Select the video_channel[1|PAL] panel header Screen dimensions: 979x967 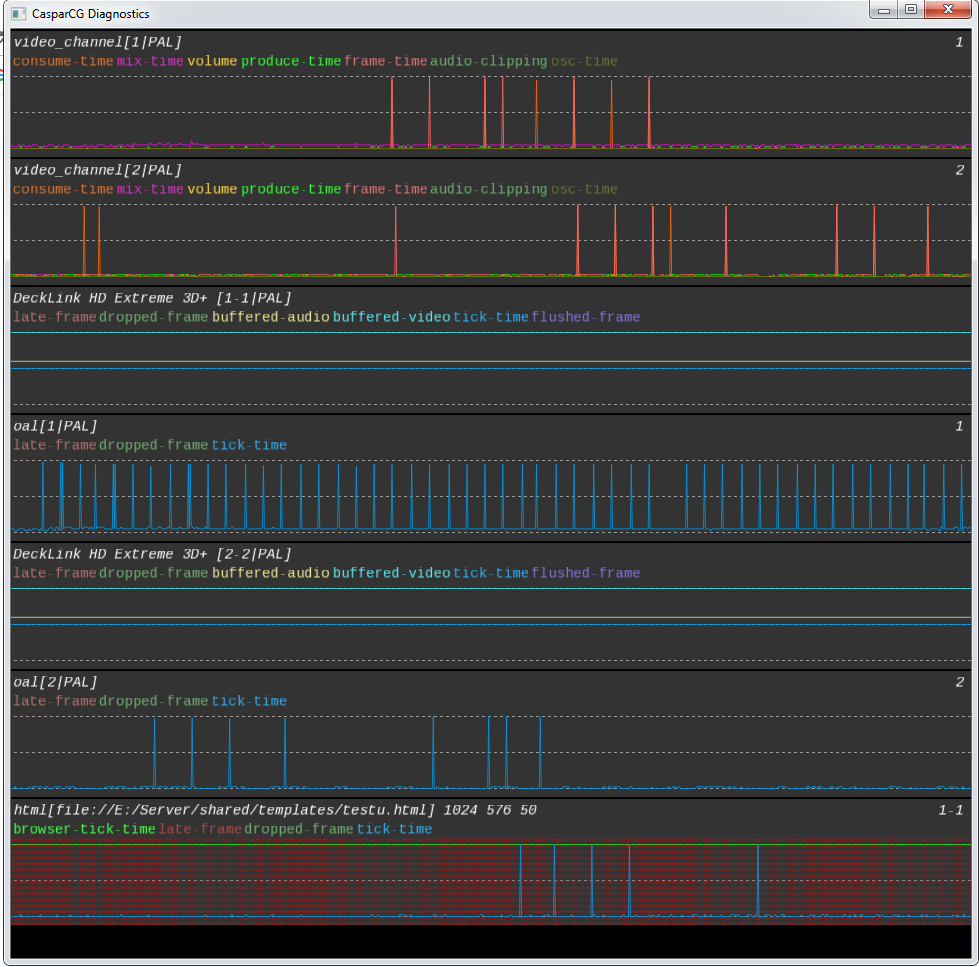100,42
